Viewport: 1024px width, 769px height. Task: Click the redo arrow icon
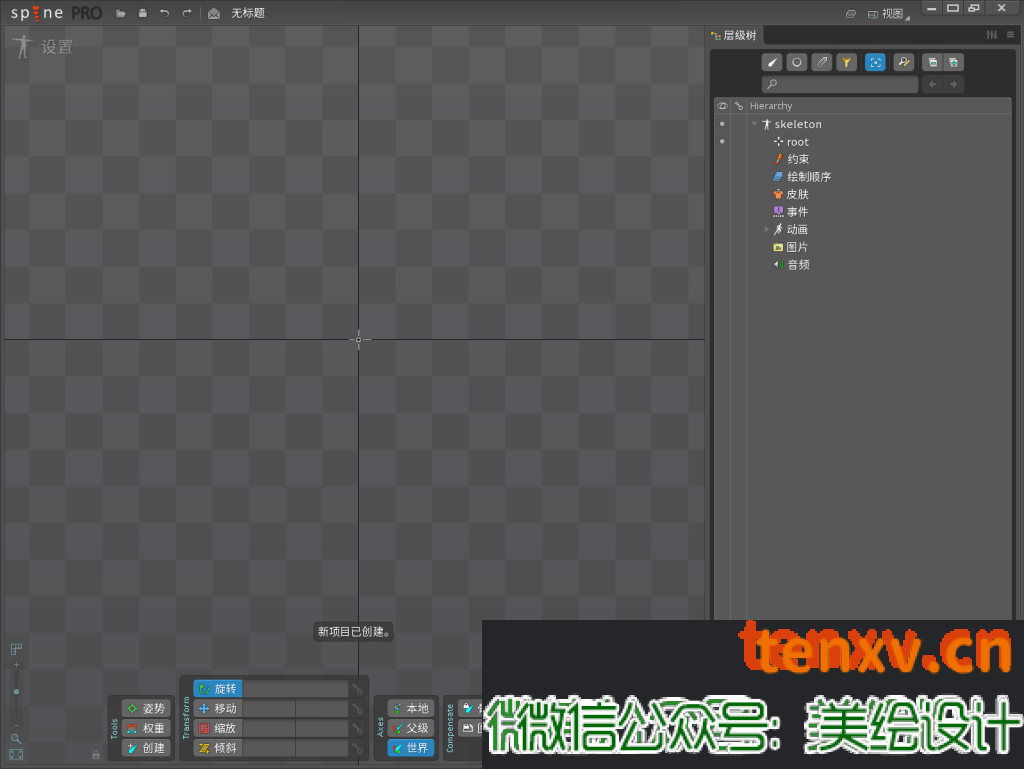click(x=186, y=13)
